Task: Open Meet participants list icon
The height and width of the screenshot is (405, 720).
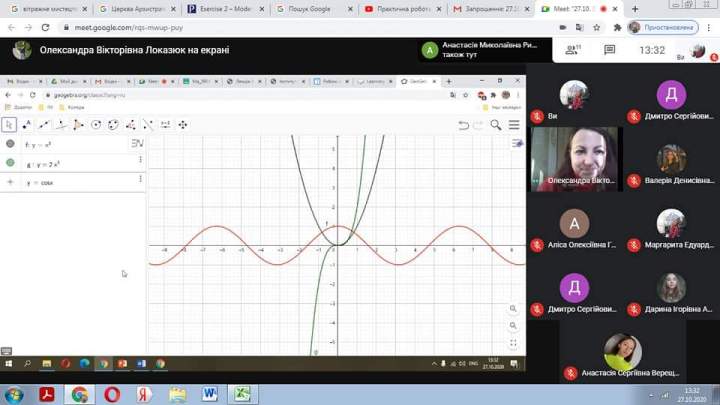Action: coord(573,50)
